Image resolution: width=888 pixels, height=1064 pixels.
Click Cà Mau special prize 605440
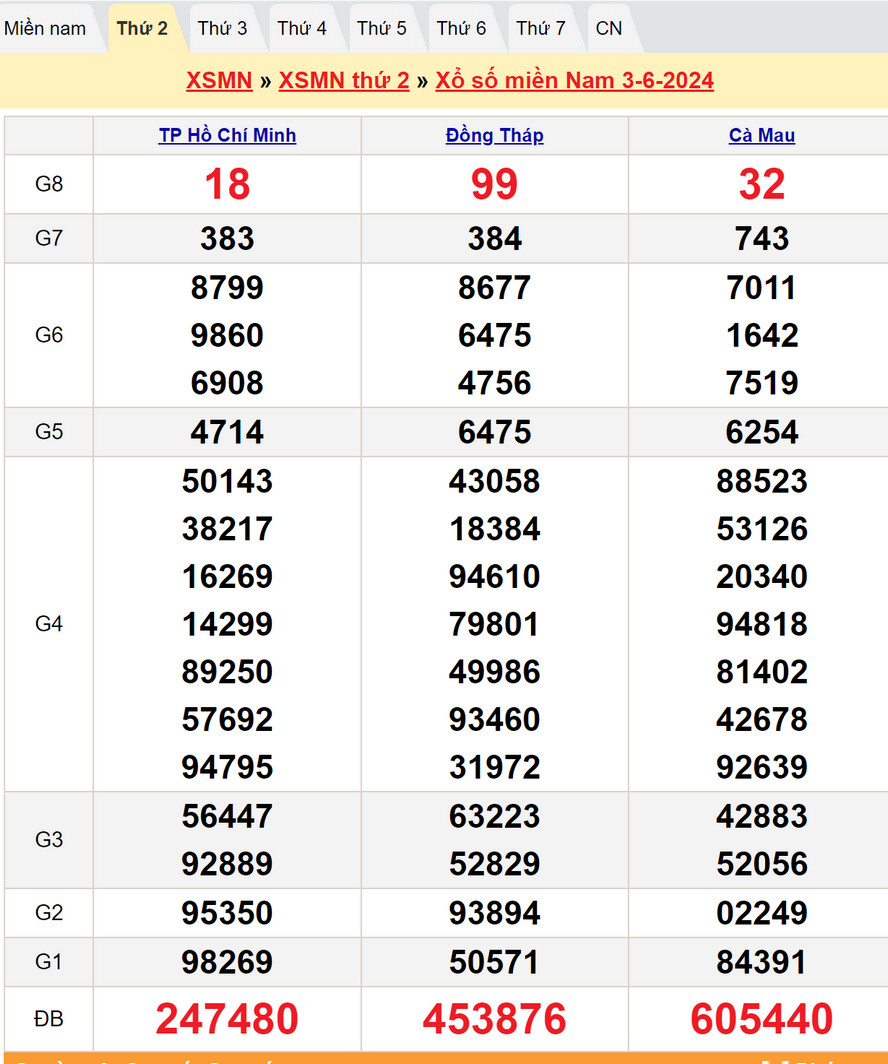pyautogui.click(x=762, y=1019)
